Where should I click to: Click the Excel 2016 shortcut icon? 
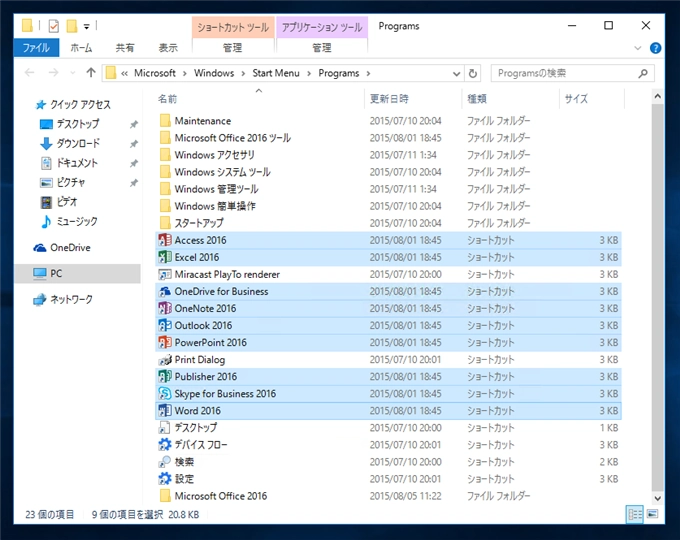pyautogui.click(x=165, y=257)
